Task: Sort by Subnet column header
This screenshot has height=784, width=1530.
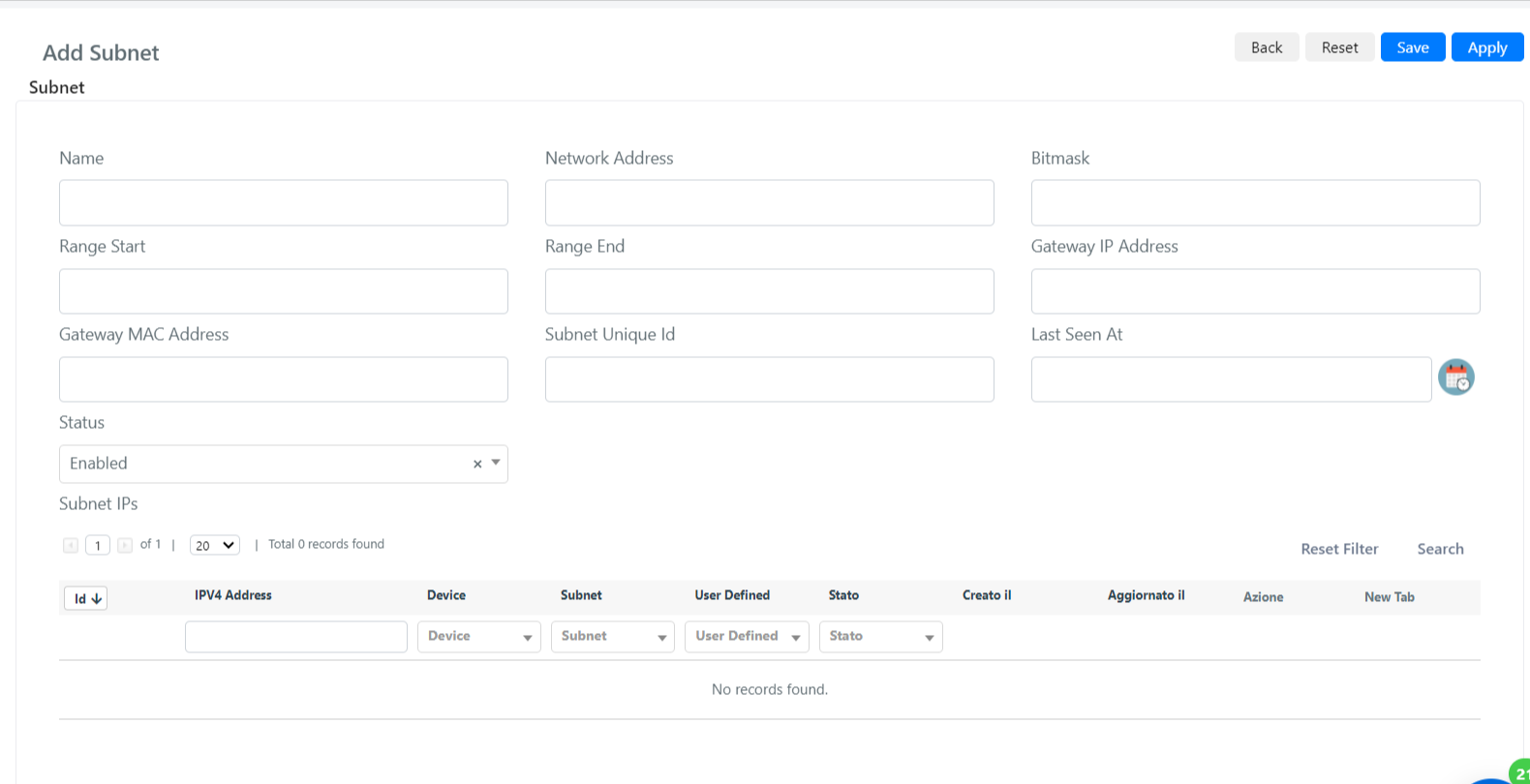Action: click(581, 595)
